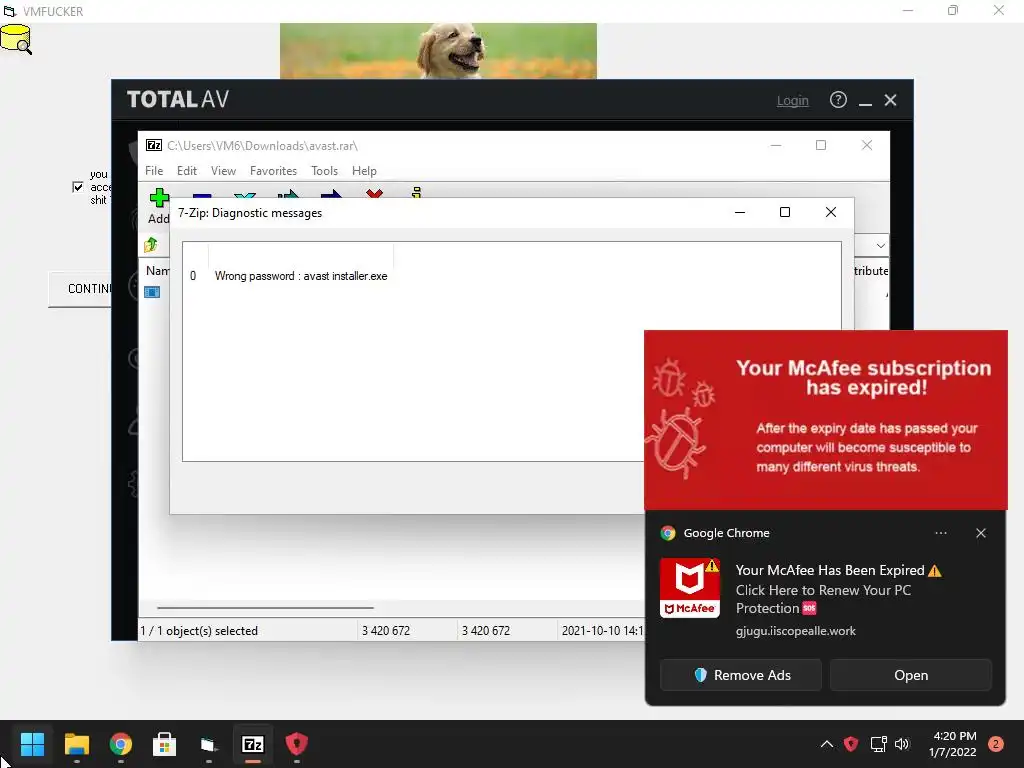The width and height of the screenshot is (1024, 768).
Task: Click the red shield TotalAV taskbar icon
Action: click(296, 744)
